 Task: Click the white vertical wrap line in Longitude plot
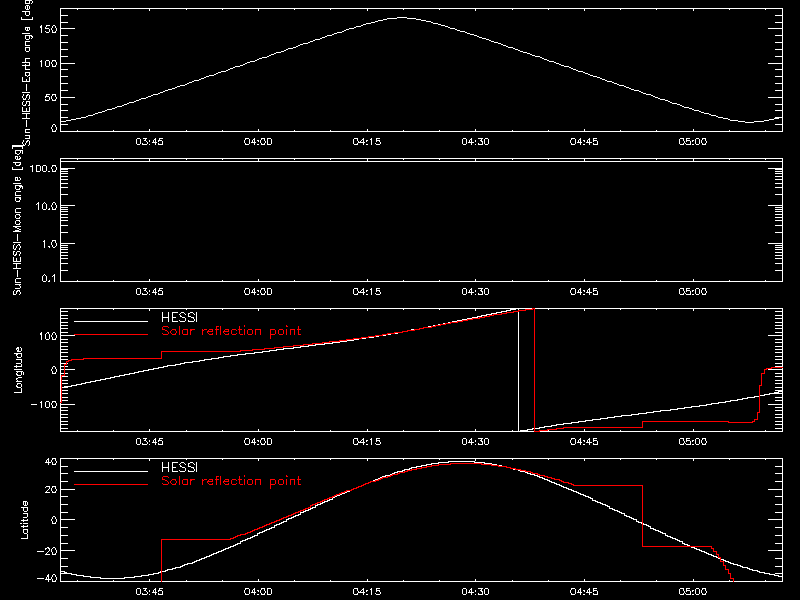point(518,370)
